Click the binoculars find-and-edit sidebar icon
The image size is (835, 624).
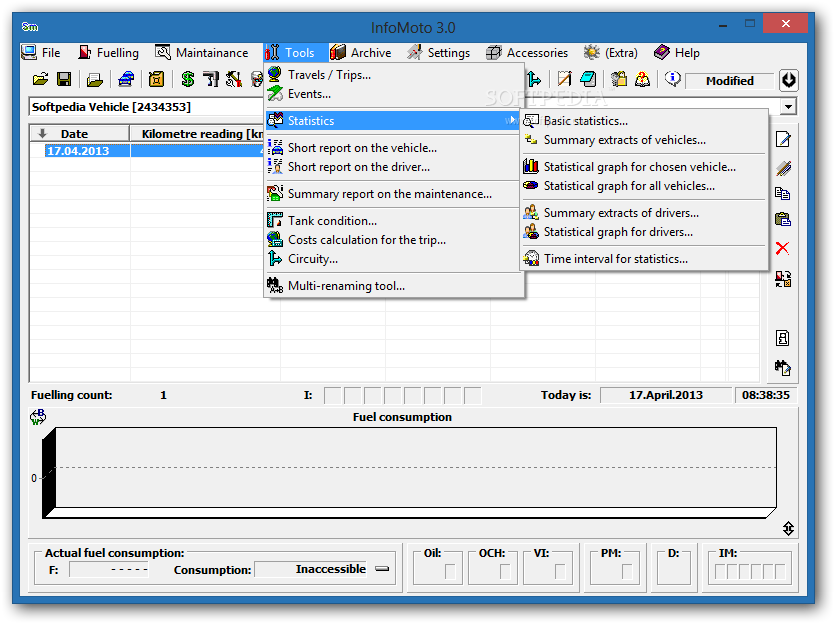[783, 367]
